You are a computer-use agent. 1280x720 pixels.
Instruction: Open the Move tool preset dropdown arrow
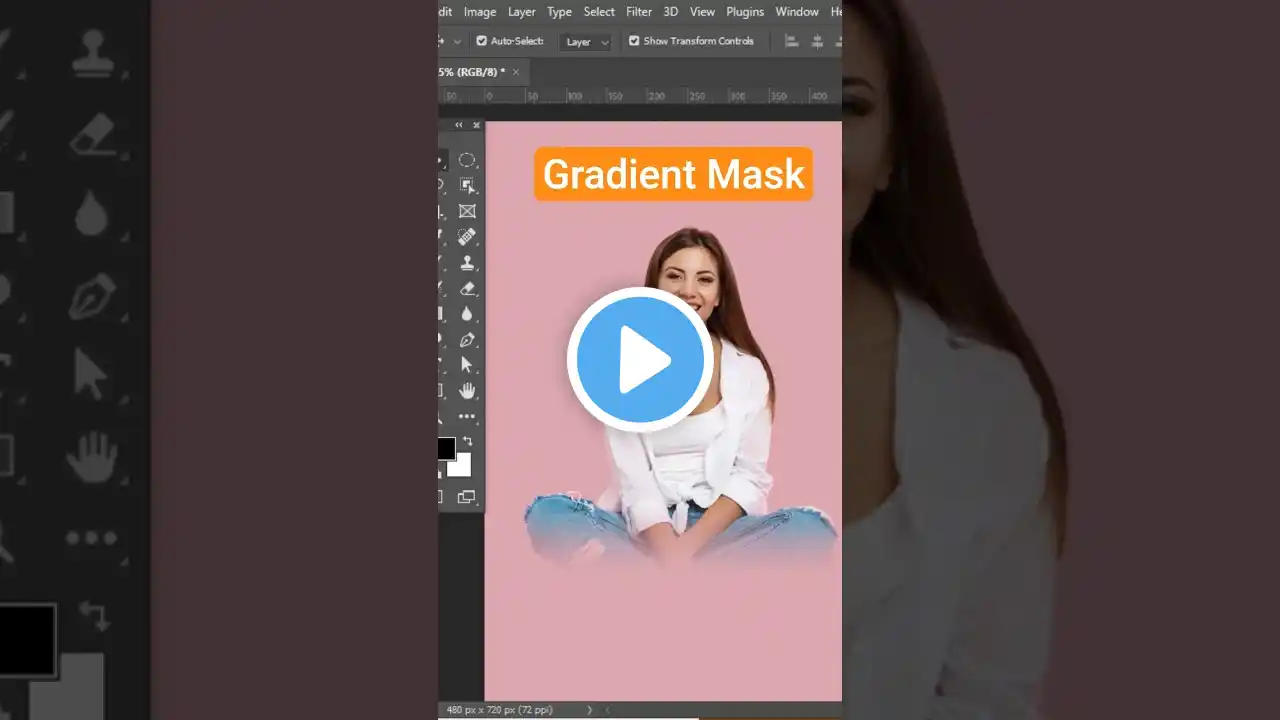pos(456,40)
